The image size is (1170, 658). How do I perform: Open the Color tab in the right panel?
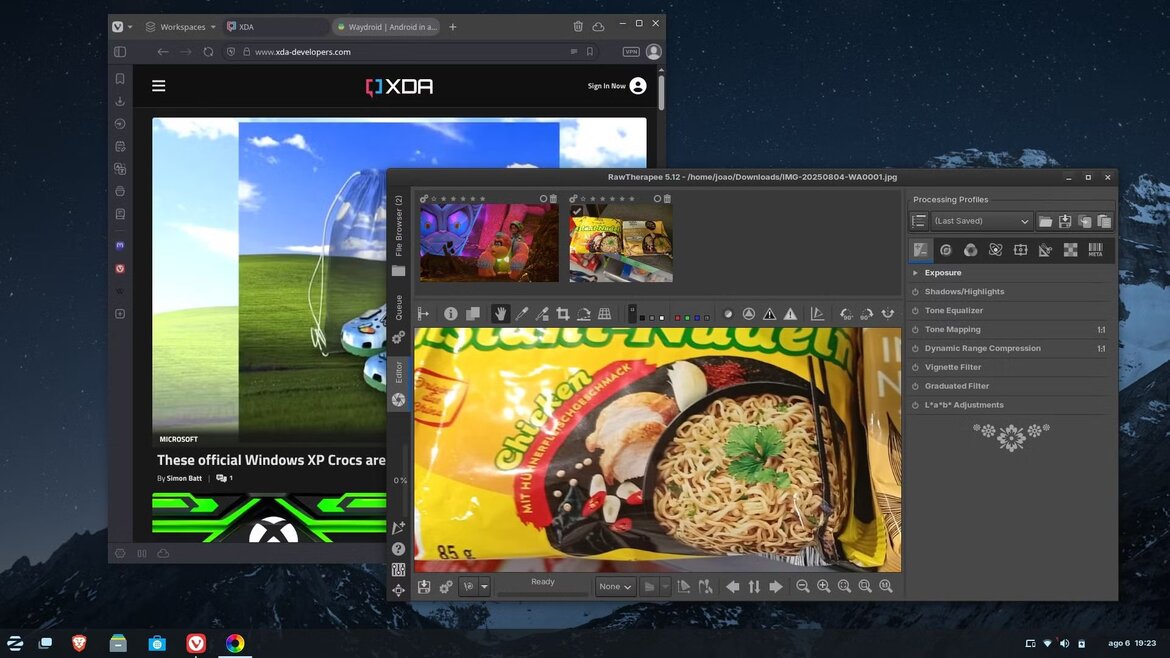[x=971, y=250]
